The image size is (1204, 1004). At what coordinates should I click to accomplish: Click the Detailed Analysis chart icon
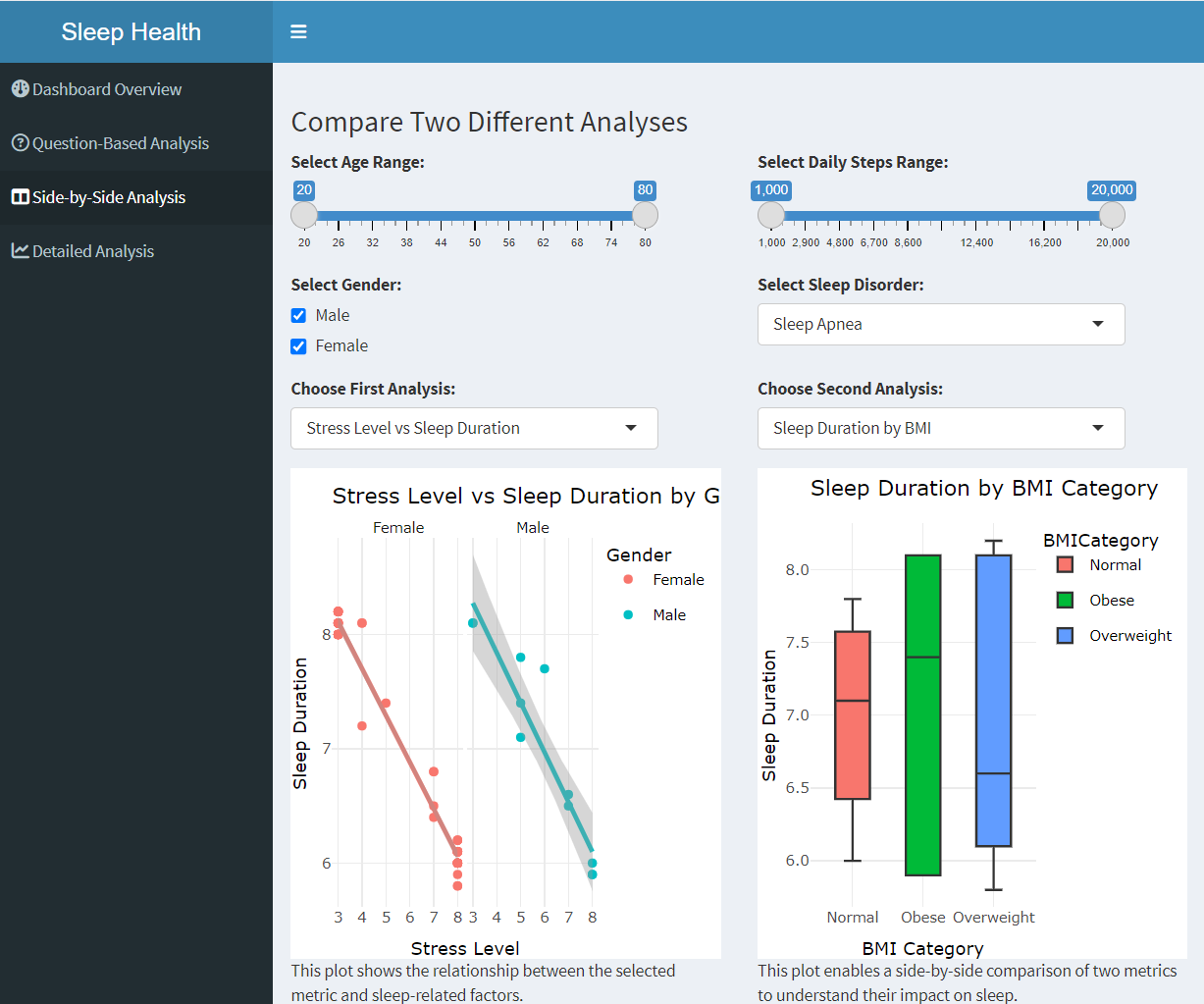tap(20, 250)
